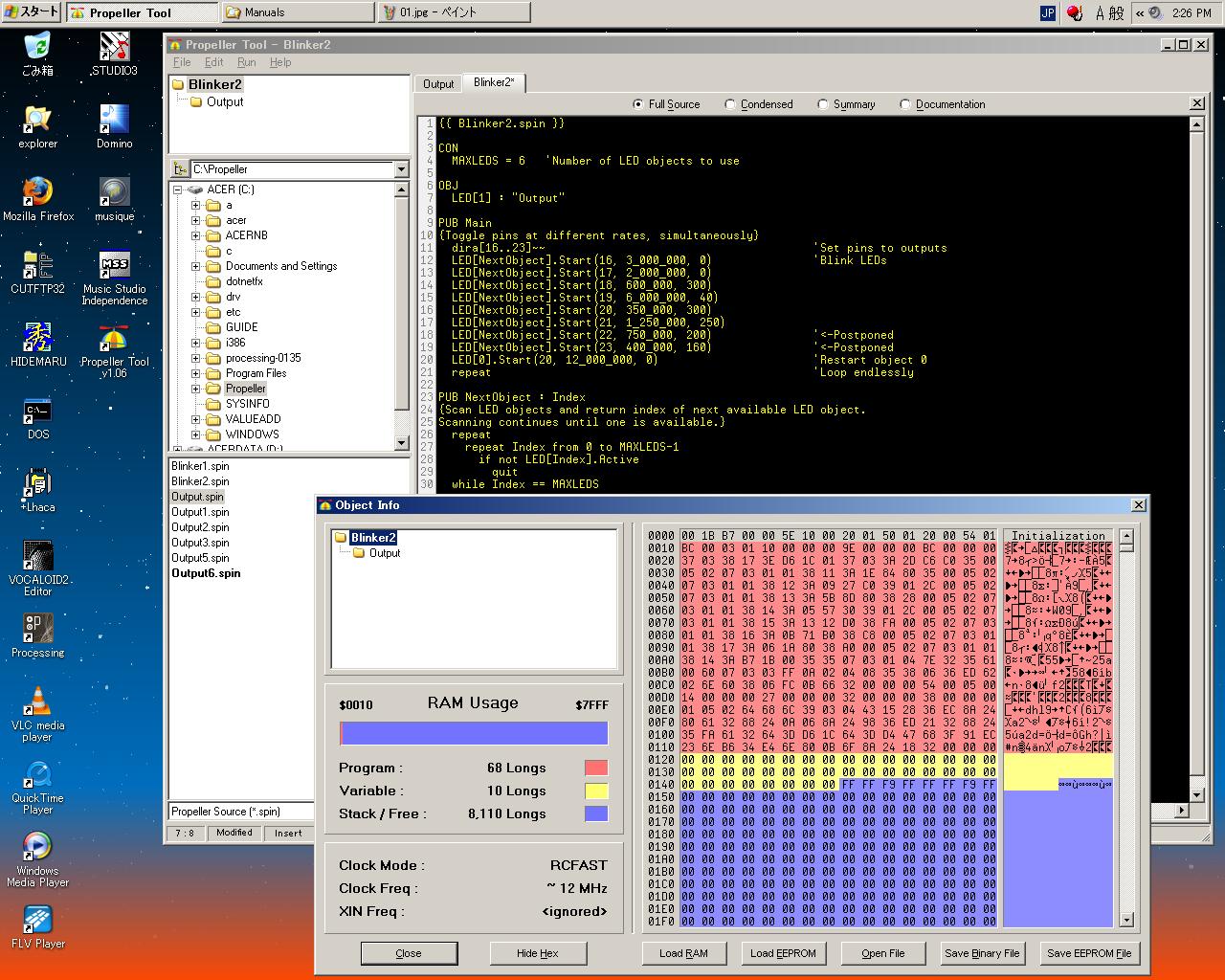
Task: Open the C:\Propeller path dropdown
Action: coord(401,169)
